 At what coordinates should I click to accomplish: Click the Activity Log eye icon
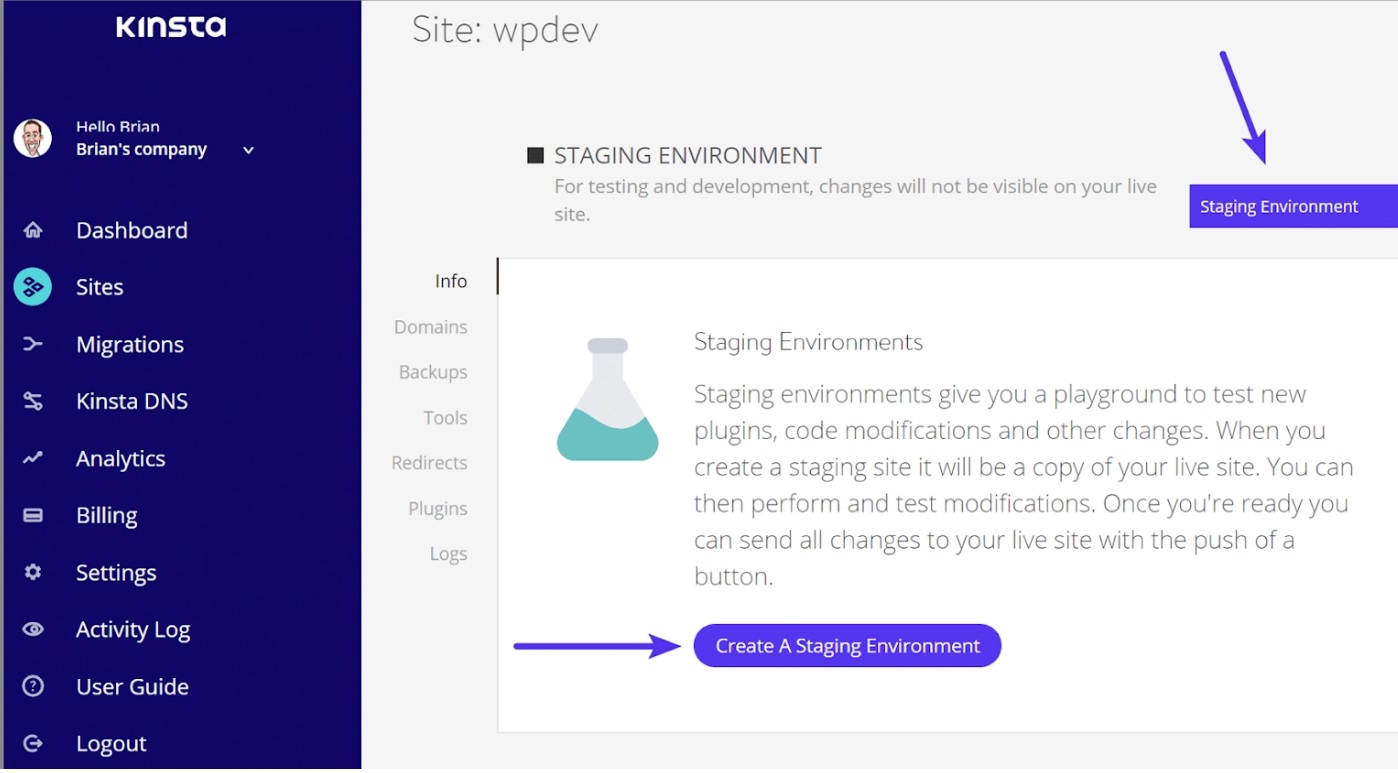[x=33, y=629]
